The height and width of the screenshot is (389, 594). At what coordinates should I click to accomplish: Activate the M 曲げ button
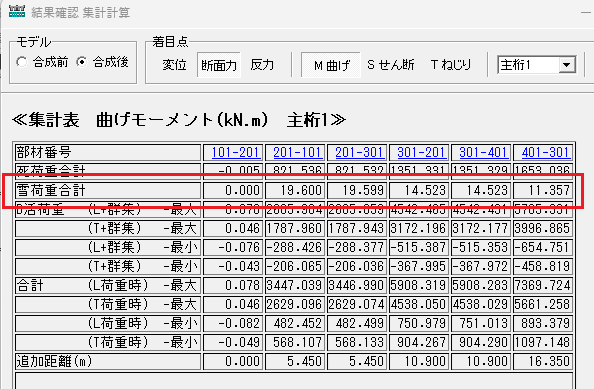[x=331, y=65]
